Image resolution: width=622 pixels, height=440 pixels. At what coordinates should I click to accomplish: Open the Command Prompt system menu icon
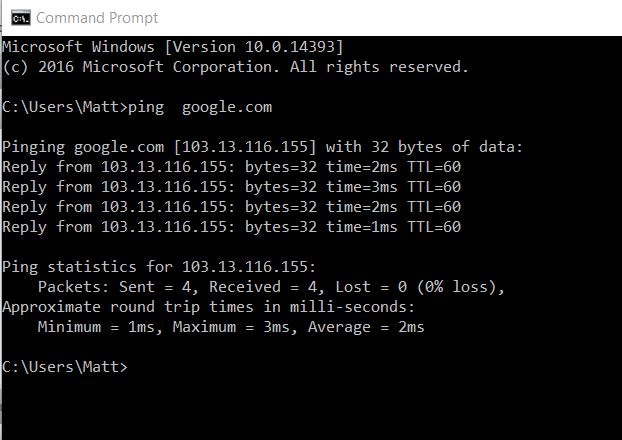pyautogui.click(x=17, y=17)
